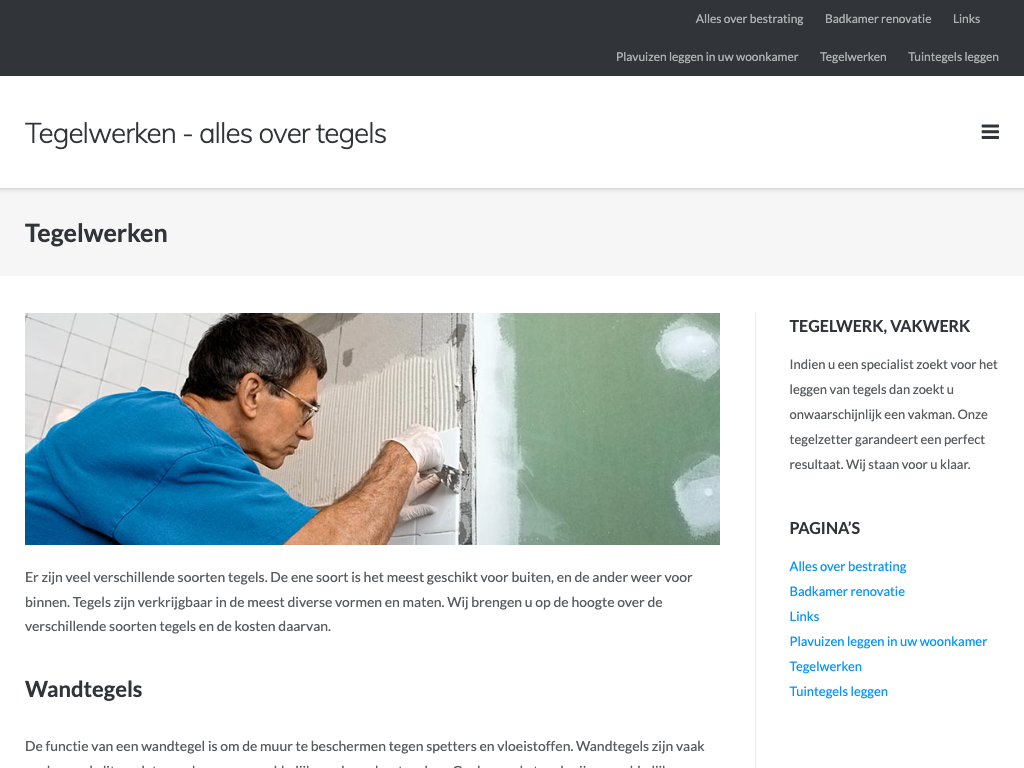Click the 'Tegelwerken' page heading
The height and width of the screenshot is (768, 1024).
[x=96, y=233]
